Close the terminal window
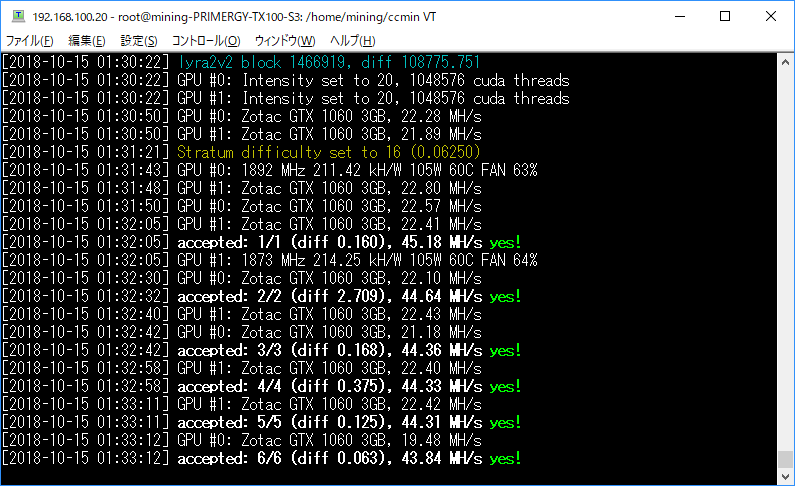Image resolution: width=795 pixels, height=486 pixels. click(x=771, y=16)
